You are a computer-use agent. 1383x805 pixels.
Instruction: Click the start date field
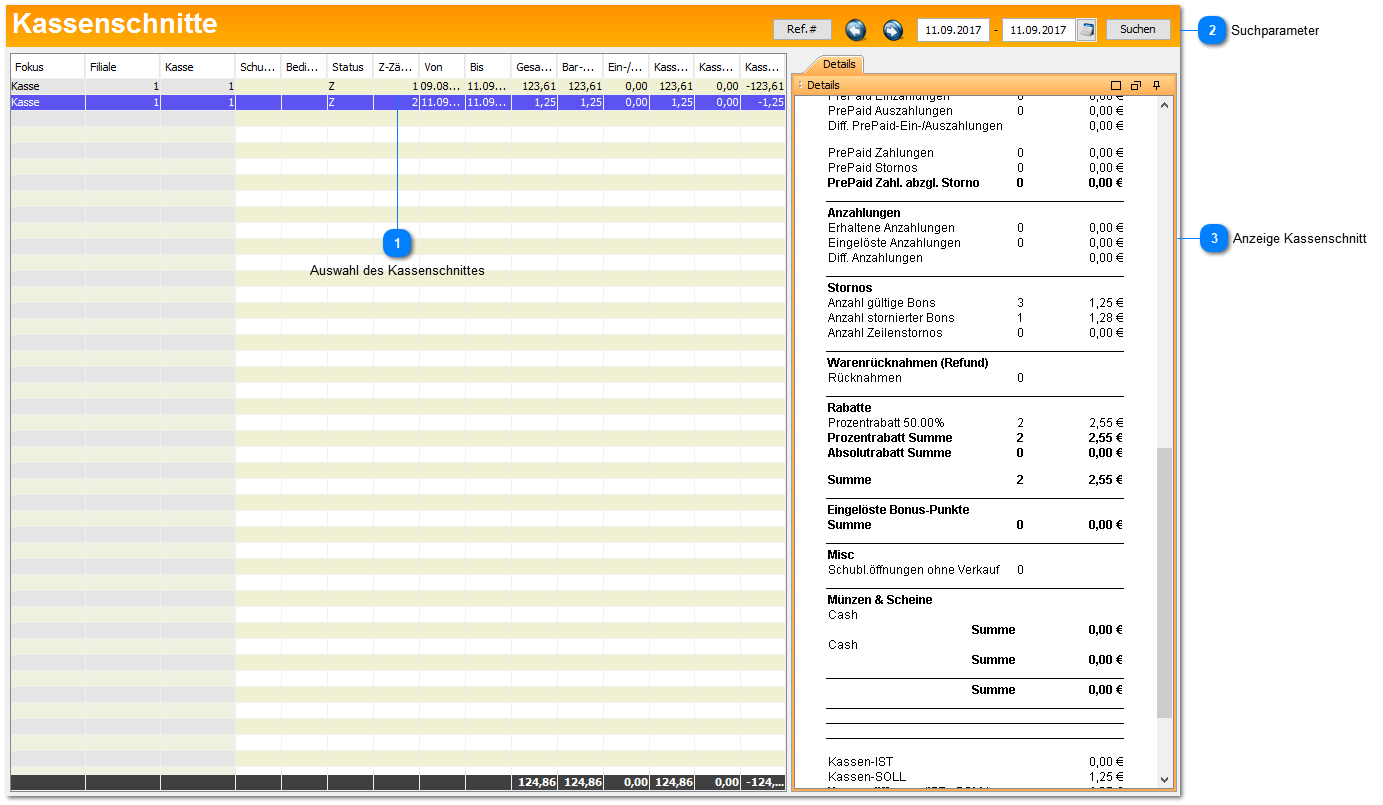coord(952,30)
